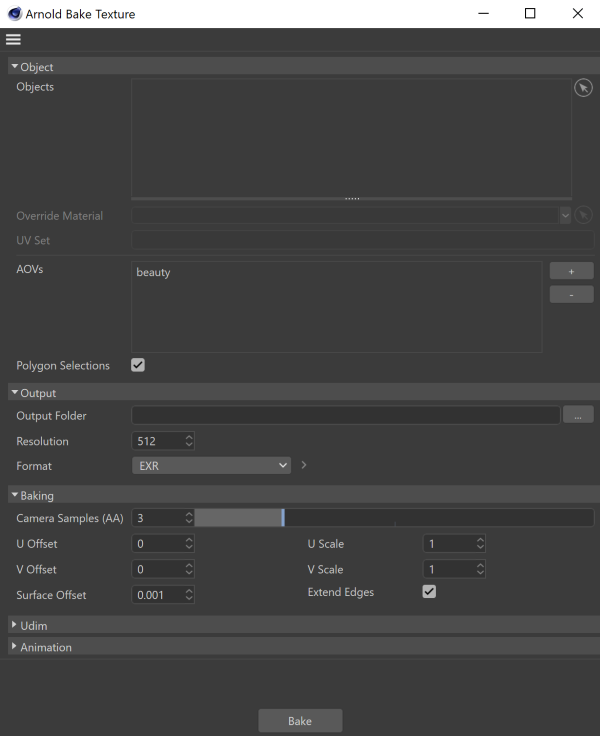Click the V Scale stepper arrows
This screenshot has width=600, height=736.
point(480,569)
